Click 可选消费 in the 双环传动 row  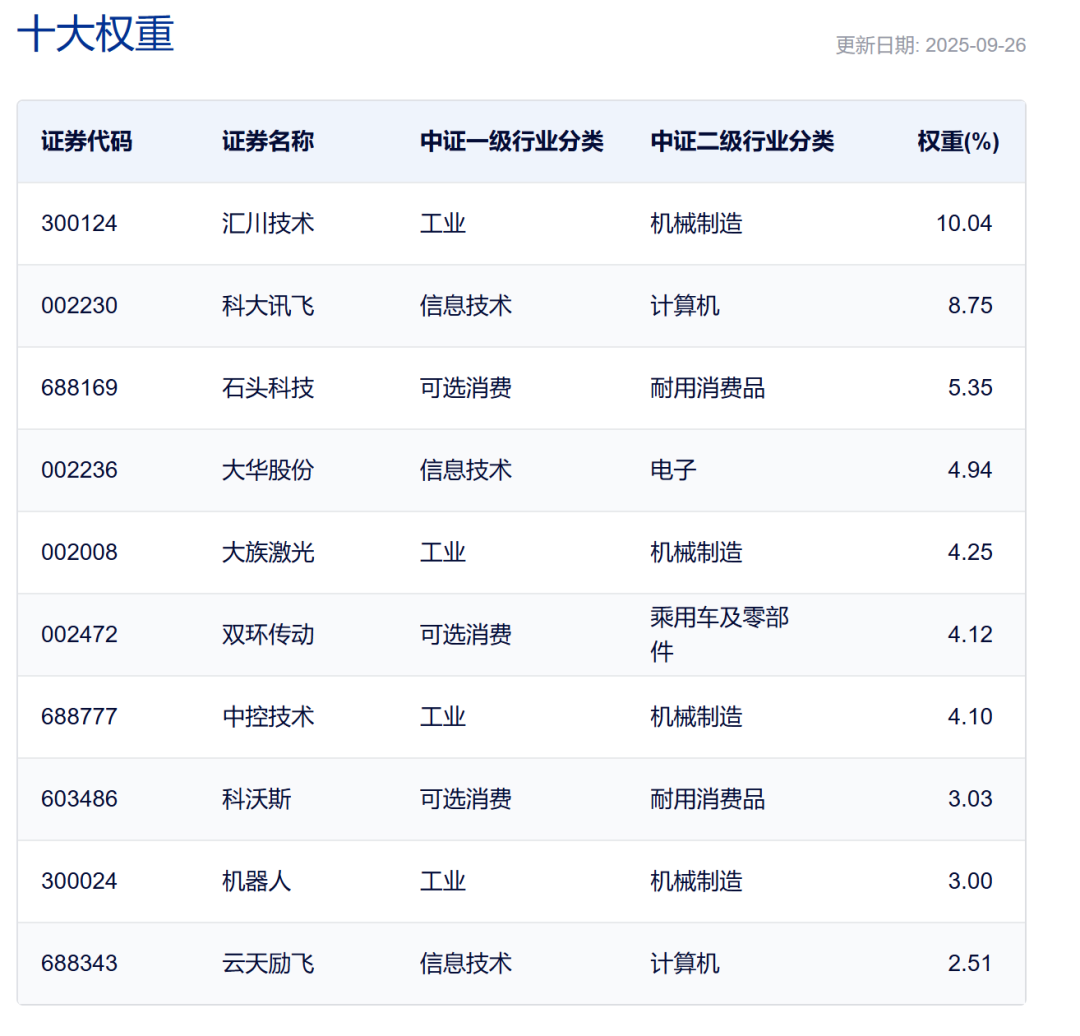pos(466,634)
